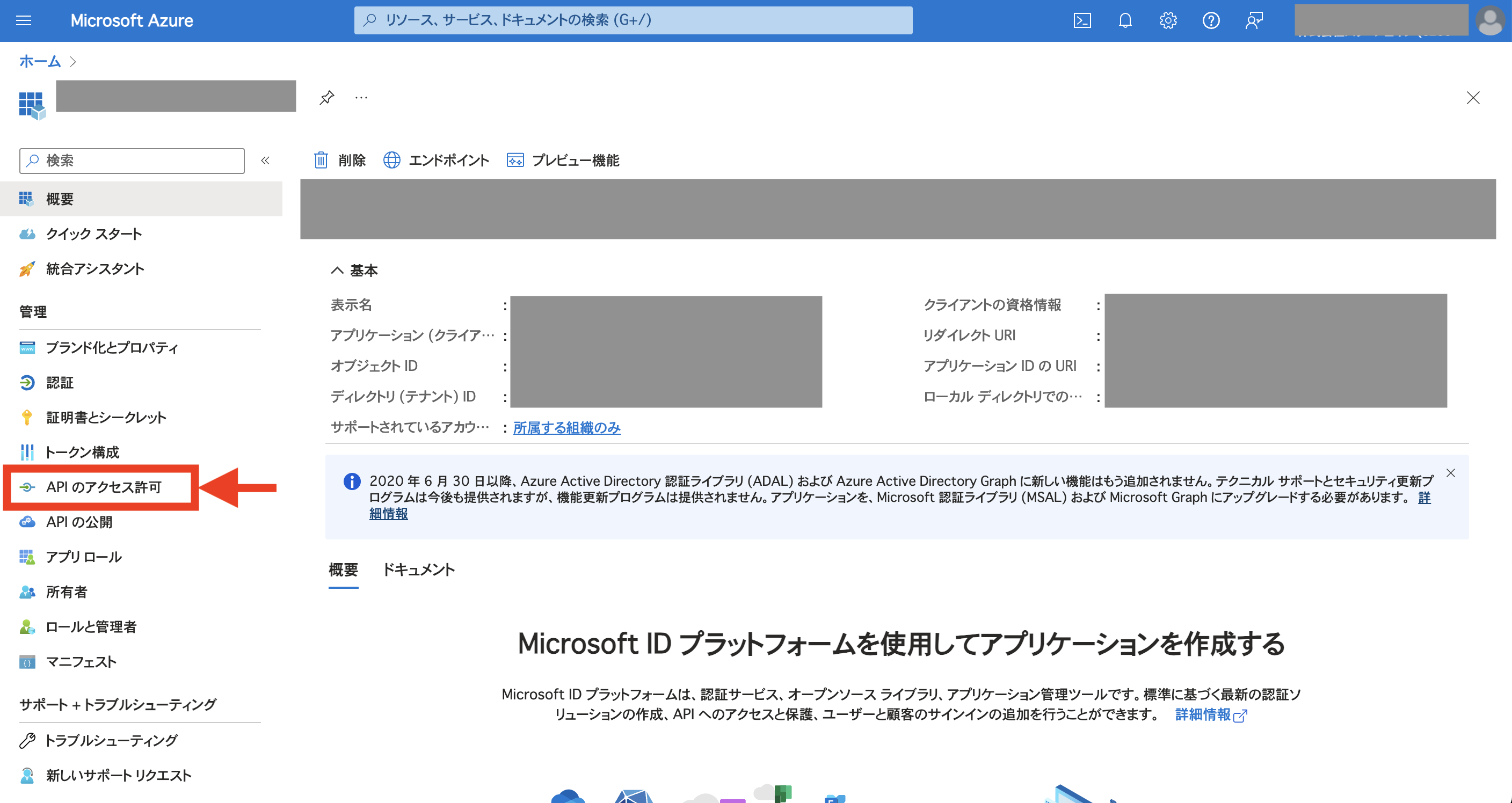Open the notifications bell
Image resolution: width=1512 pixels, height=803 pixels.
(x=1125, y=20)
